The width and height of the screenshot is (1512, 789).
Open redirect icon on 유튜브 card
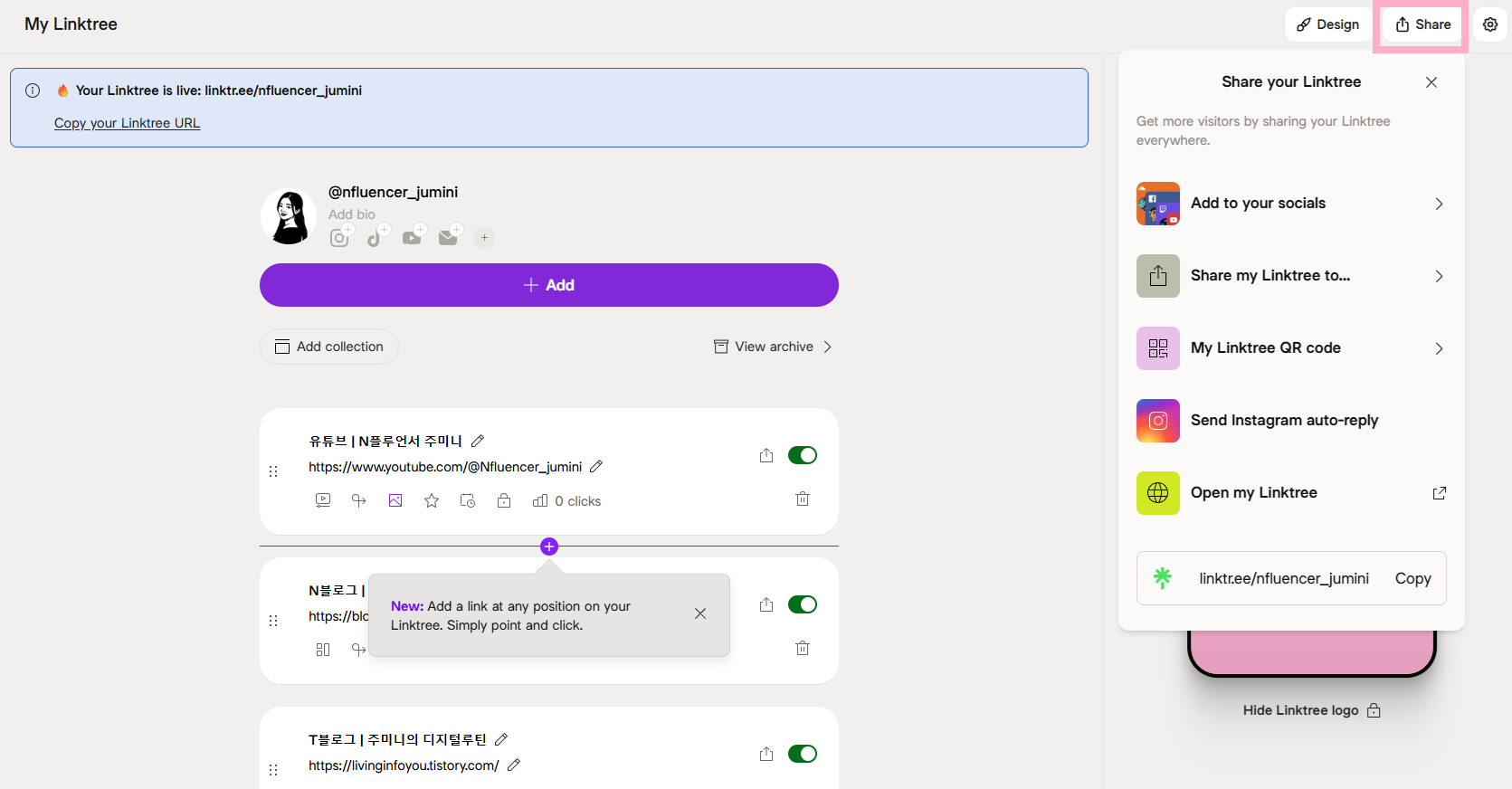click(x=359, y=500)
